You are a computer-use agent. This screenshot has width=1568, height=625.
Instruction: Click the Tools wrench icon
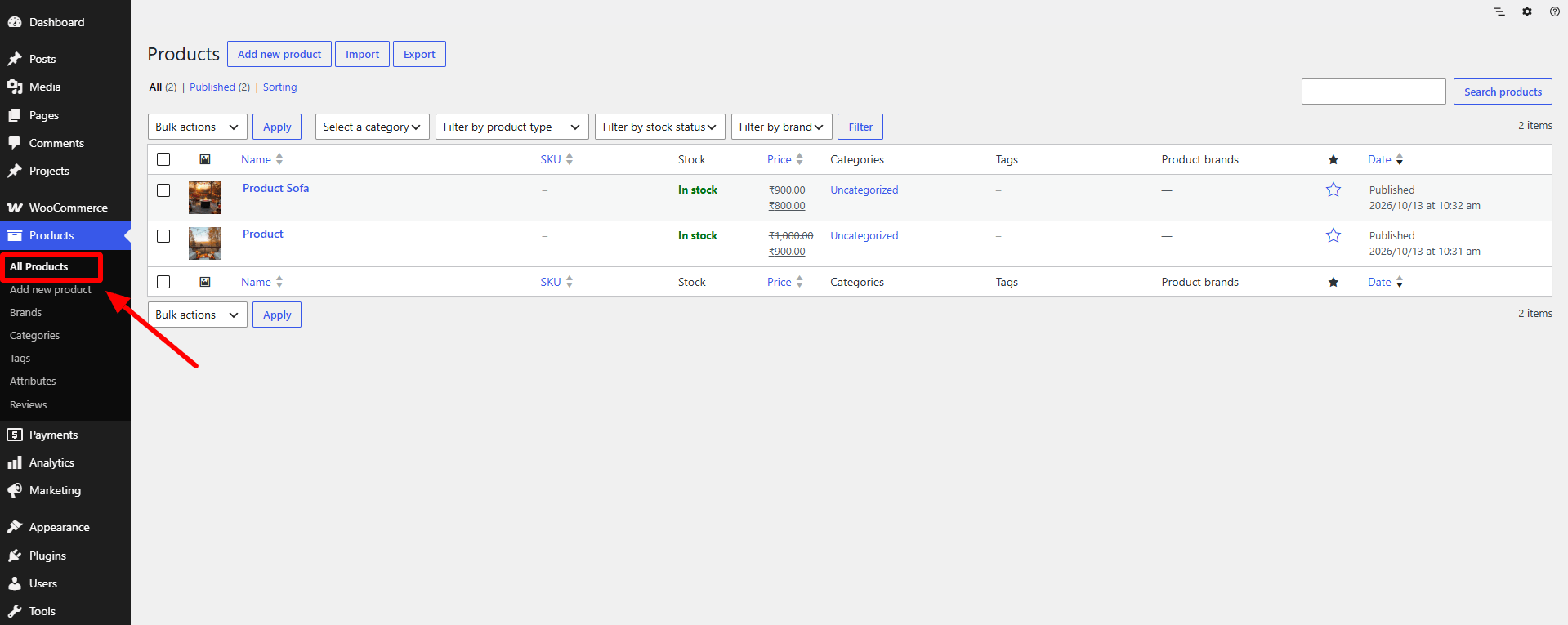coord(15,611)
